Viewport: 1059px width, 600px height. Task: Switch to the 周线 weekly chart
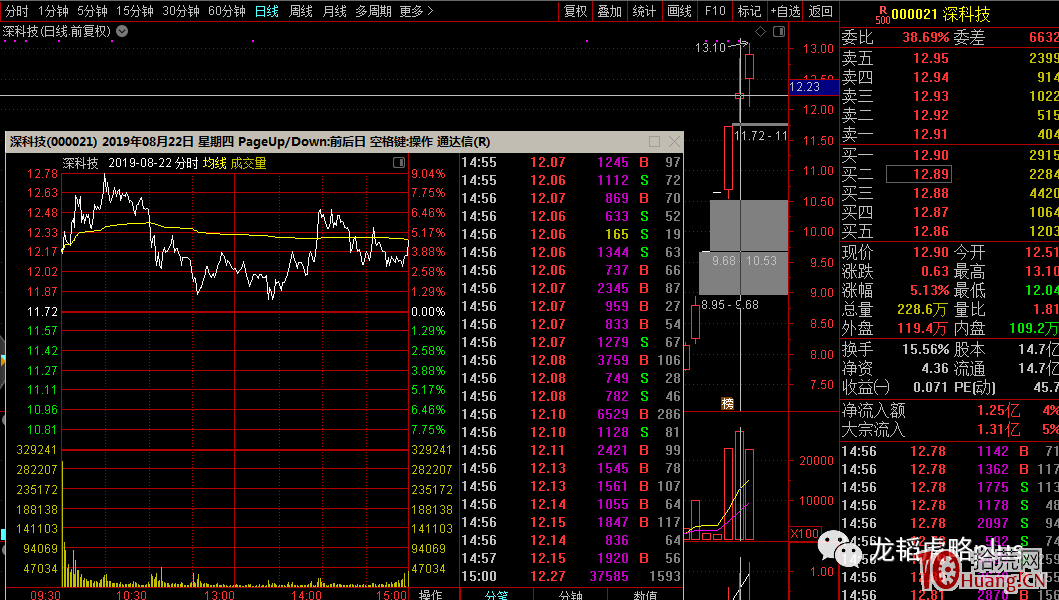301,11
